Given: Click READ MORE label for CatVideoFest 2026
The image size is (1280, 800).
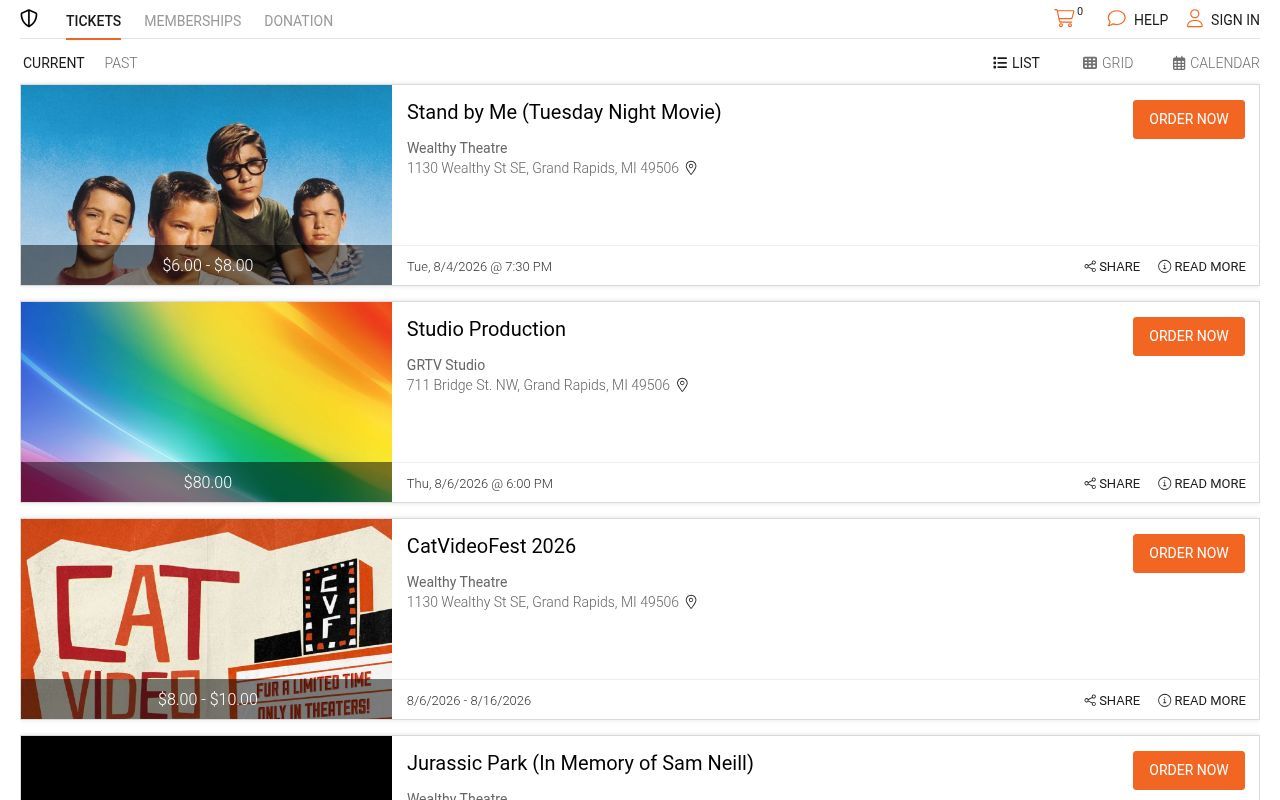Looking at the screenshot, I should coord(1210,701).
